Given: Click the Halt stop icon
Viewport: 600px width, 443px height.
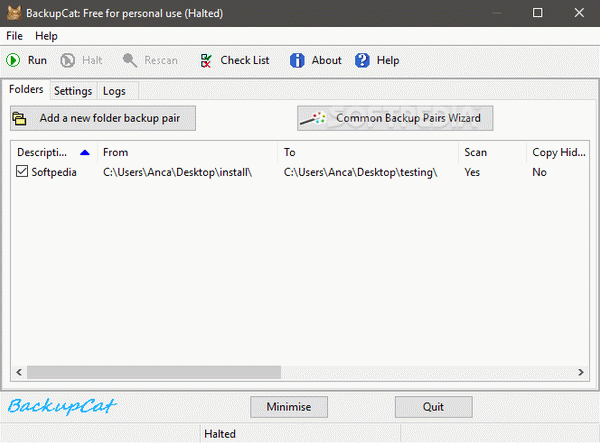Looking at the screenshot, I should click(x=68, y=60).
